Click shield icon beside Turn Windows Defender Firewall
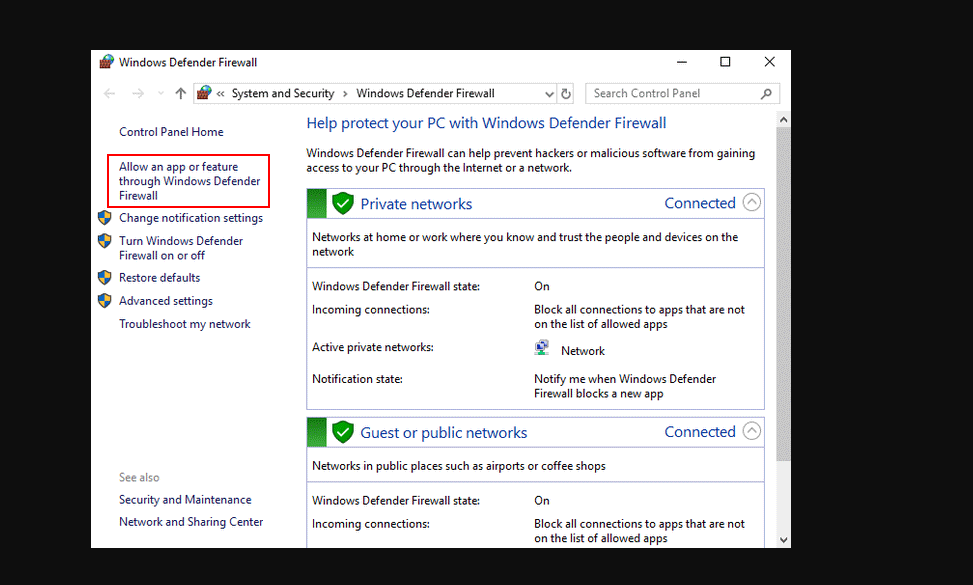 pyautogui.click(x=105, y=241)
